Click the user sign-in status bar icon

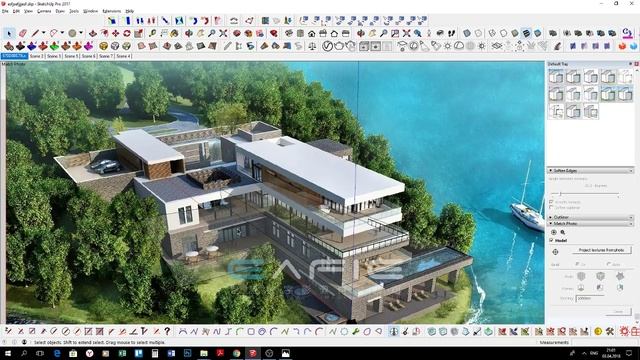tap(24, 342)
